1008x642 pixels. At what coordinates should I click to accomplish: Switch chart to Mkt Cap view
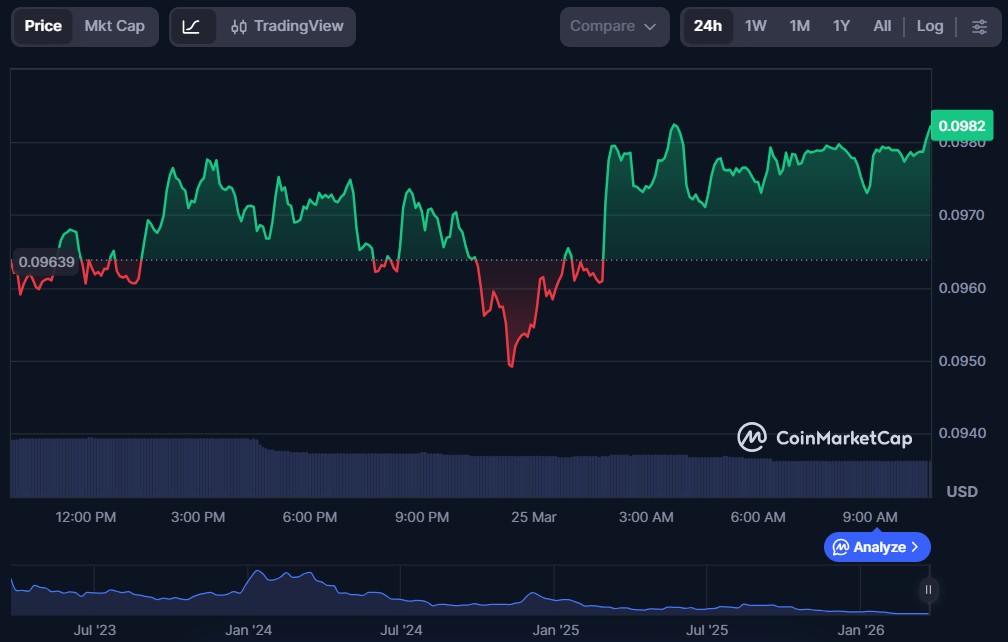[x=114, y=27]
